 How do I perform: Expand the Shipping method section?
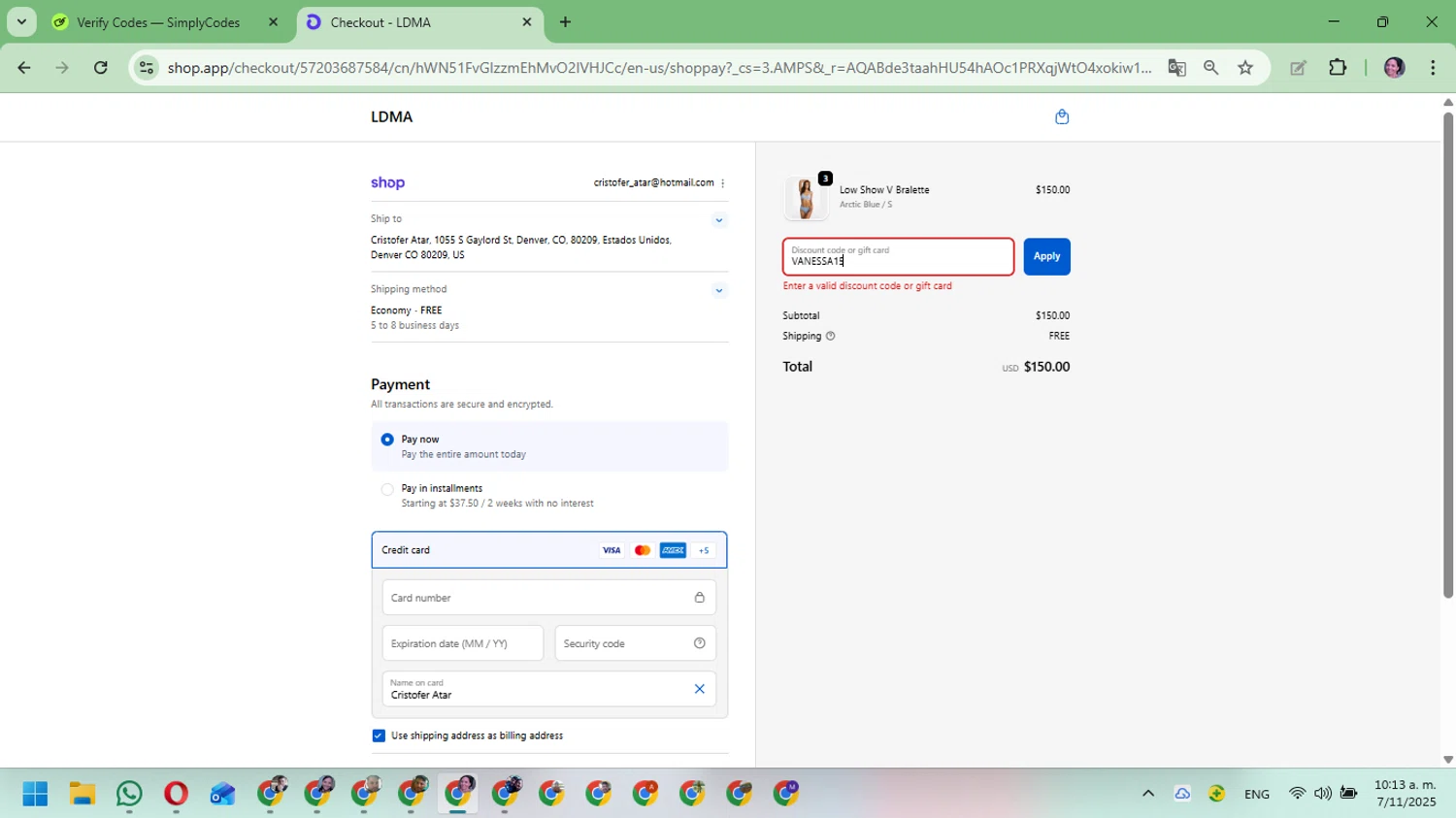(x=719, y=290)
